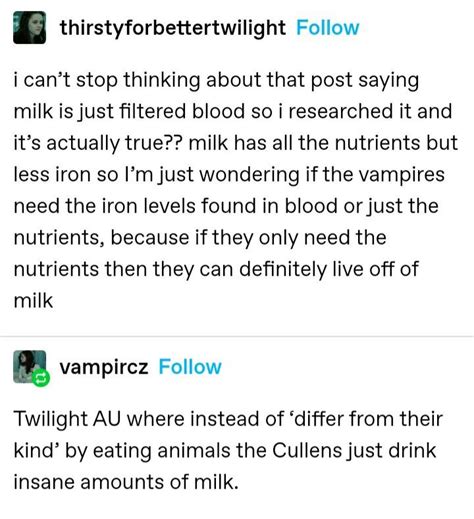Click the word "Cullens" in the reblog
The image size is (474, 519).
point(307,451)
